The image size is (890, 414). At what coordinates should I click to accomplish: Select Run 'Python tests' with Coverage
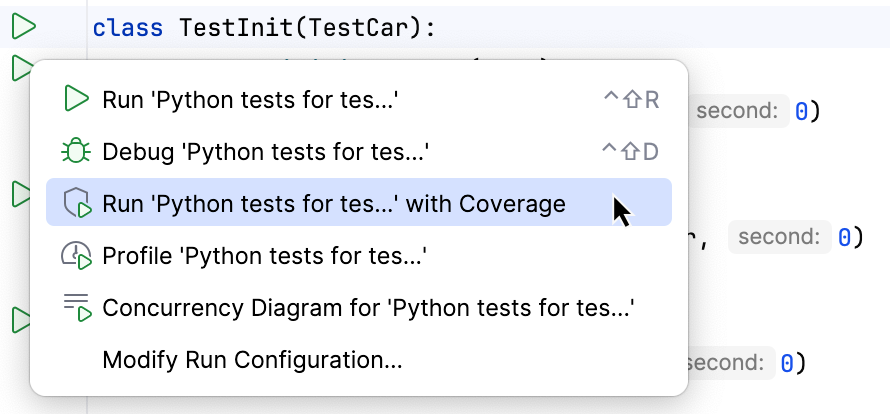tap(333, 204)
